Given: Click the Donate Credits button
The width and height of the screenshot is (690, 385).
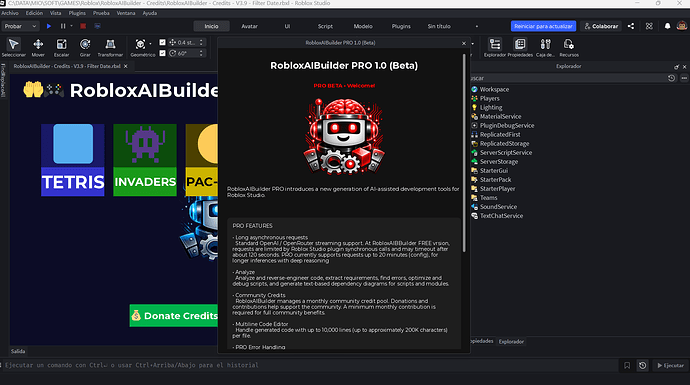Looking at the screenshot, I should click(174, 315).
